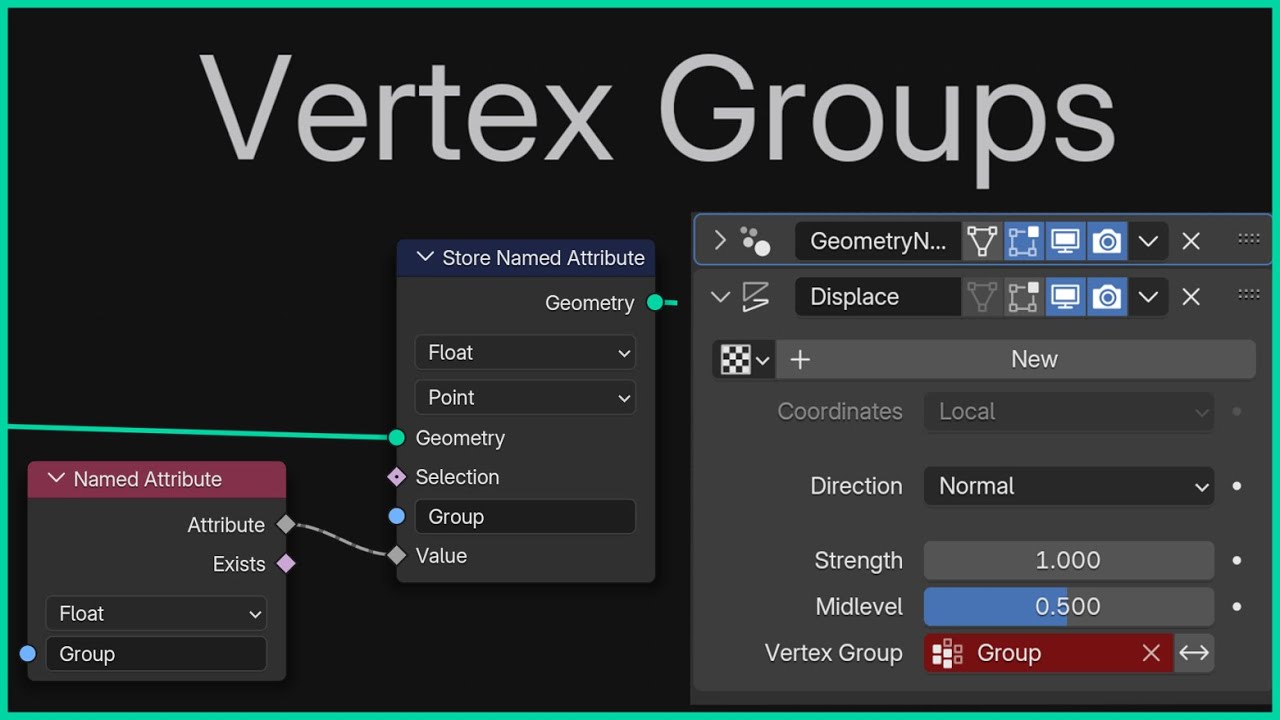Click the Group name field in Named Attribute node
This screenshot has width=1280, height=720.
pos(156,654)
